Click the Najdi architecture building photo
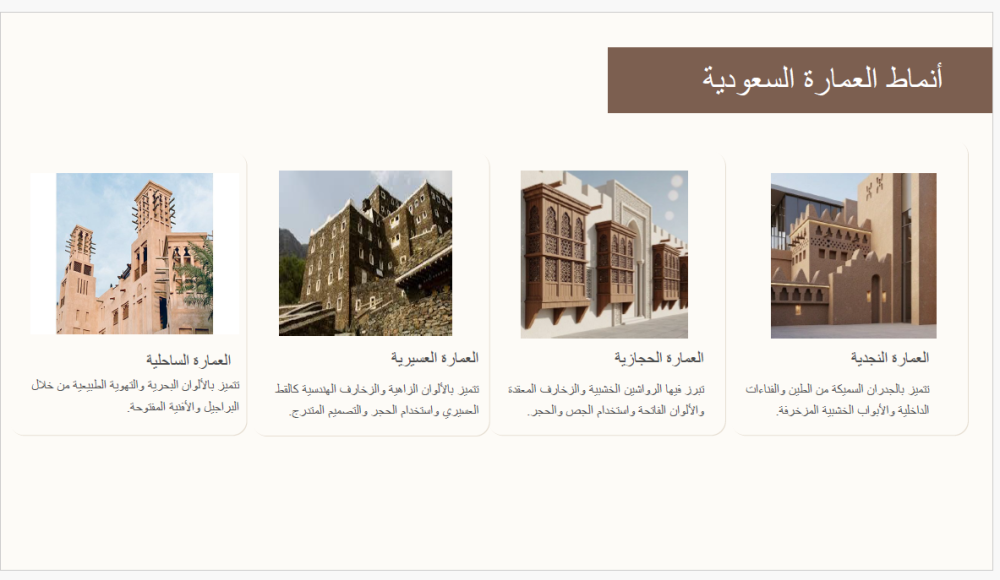The image size is (1000, 580). click(853, 255)
